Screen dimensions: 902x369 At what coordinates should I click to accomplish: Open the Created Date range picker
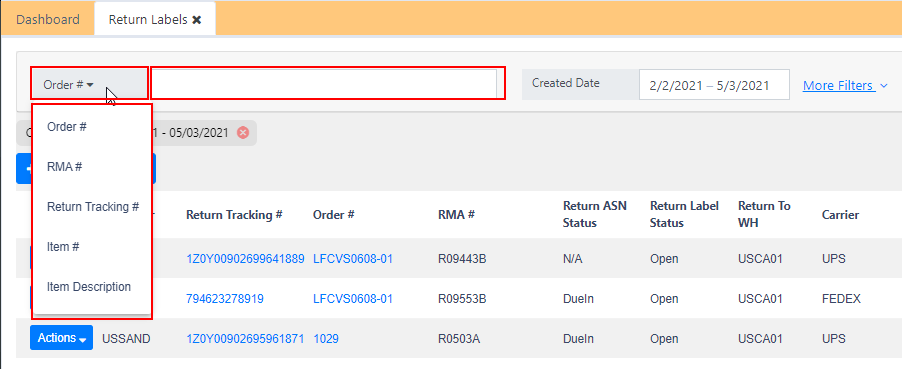point(714,85)
